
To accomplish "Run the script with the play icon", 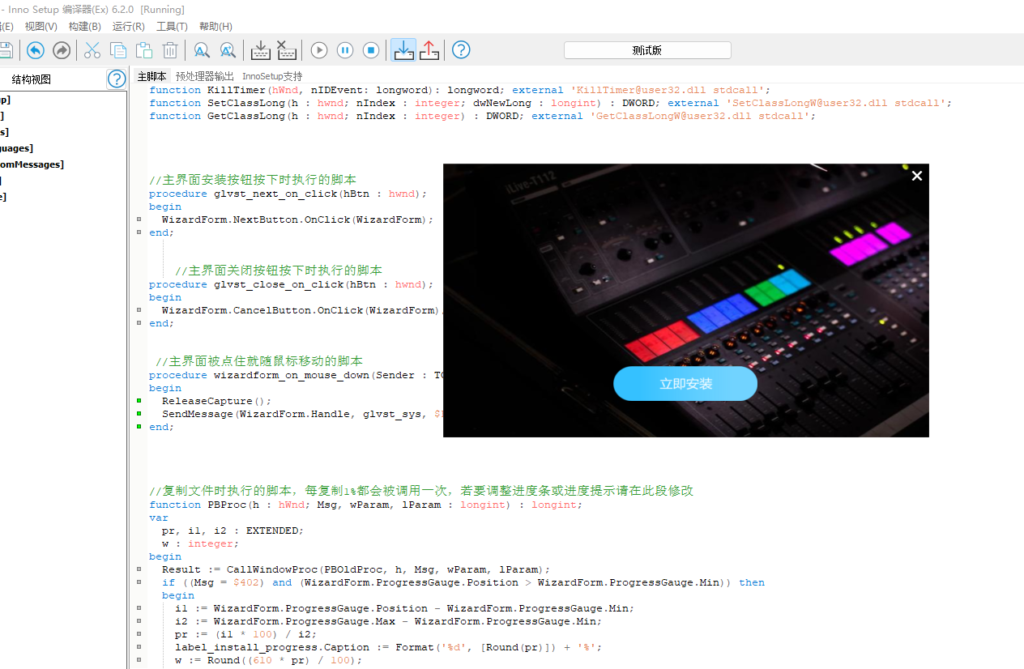I will click(319, 50).
